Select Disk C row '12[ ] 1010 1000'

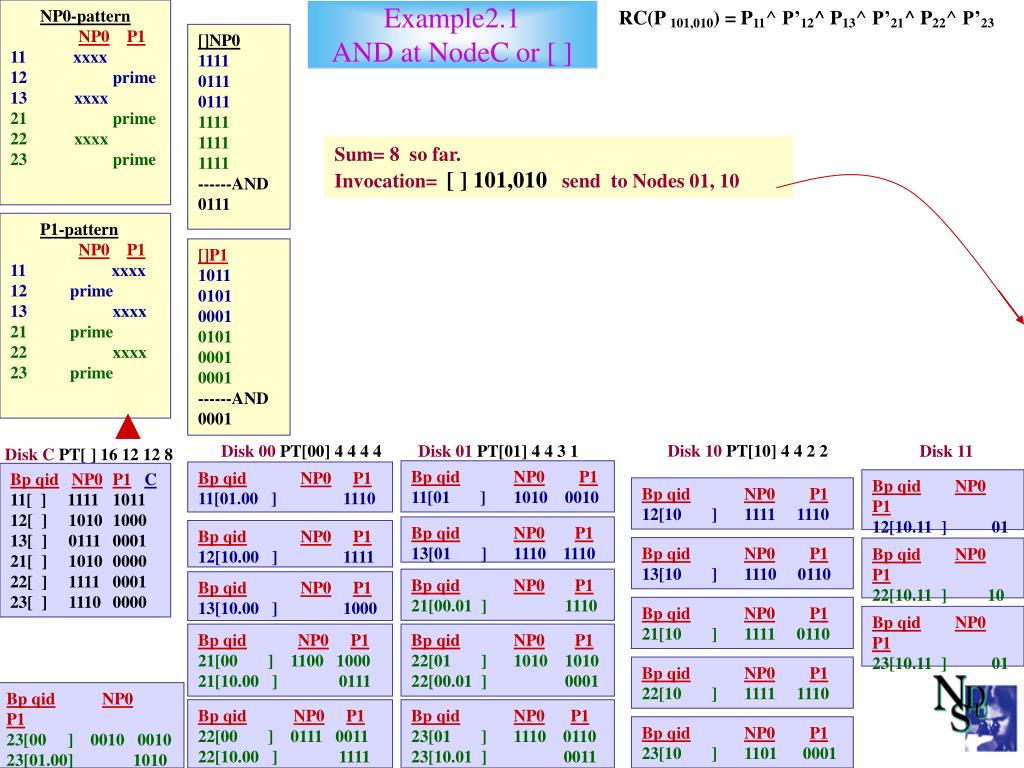point(78,520)
